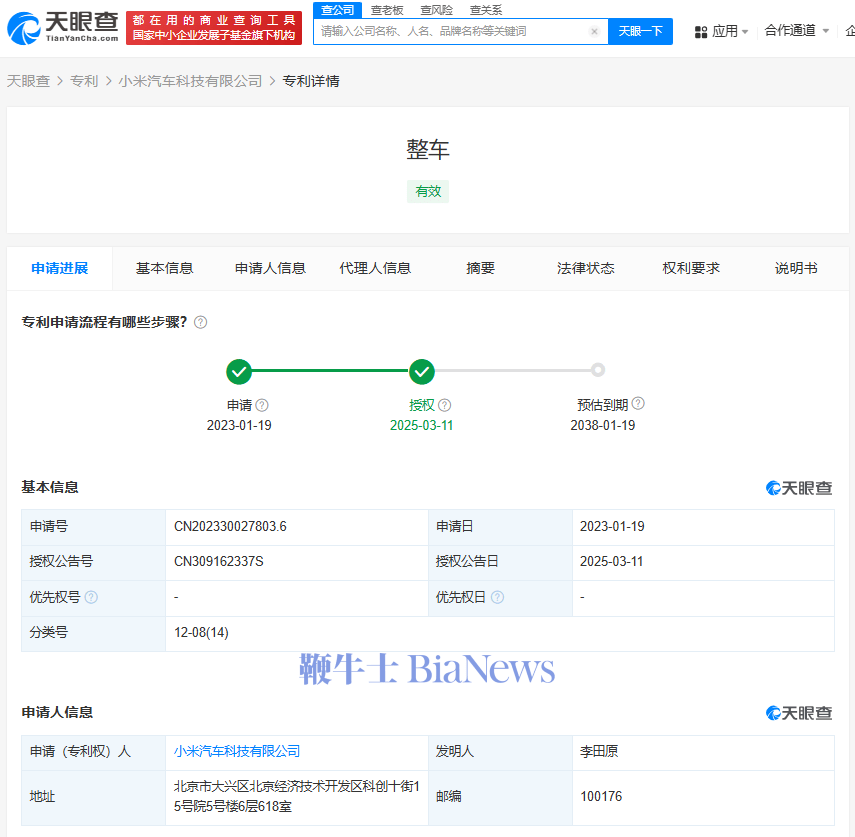Select the 查公司 search tab
Image resolution: width=855 pixels, height=837 pixels.
(x=338, y=10)
